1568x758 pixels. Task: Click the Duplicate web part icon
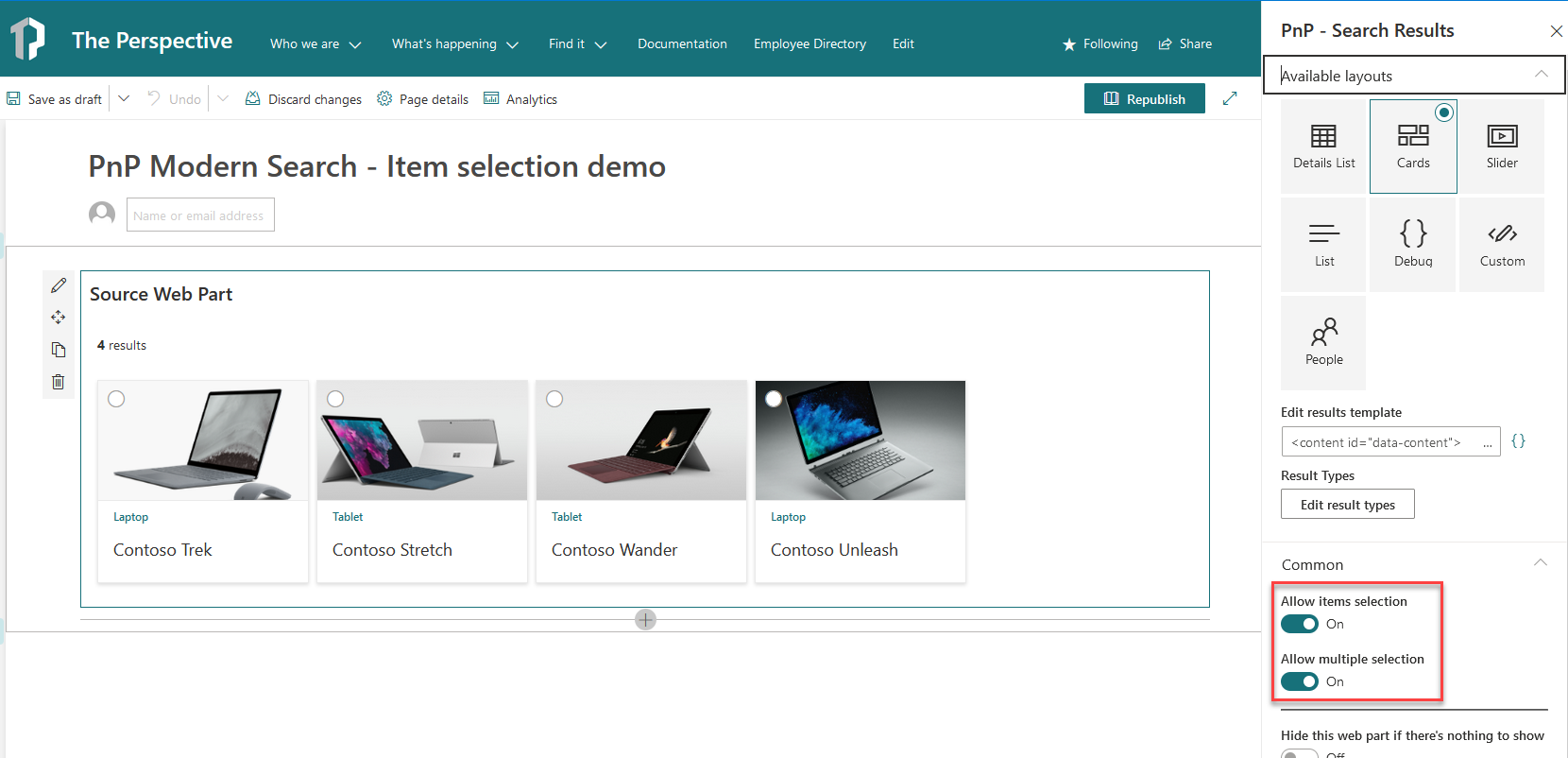[x=59, y=350]
